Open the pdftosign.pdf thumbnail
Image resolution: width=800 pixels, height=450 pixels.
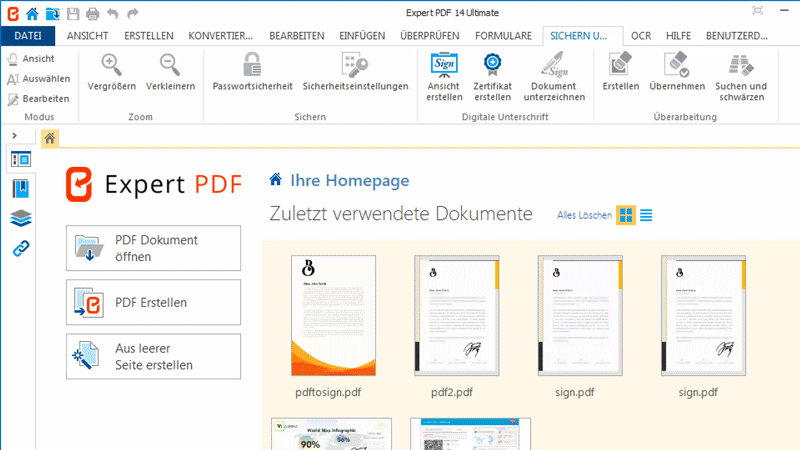[333, 315]
